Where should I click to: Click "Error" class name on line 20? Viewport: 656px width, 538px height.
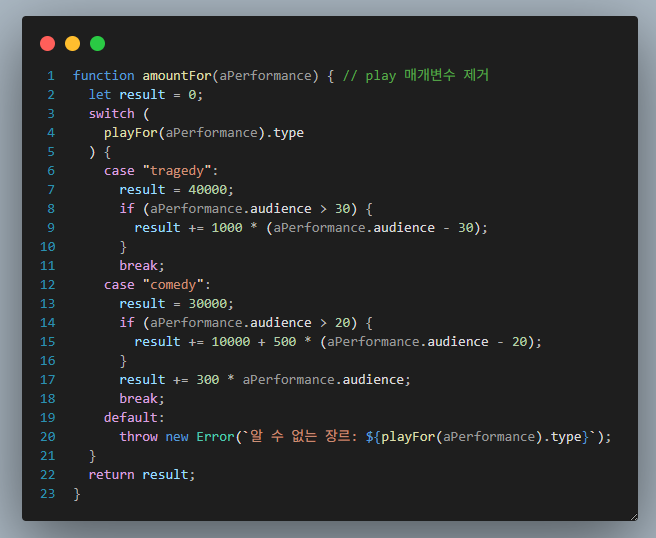pos(215,437)
